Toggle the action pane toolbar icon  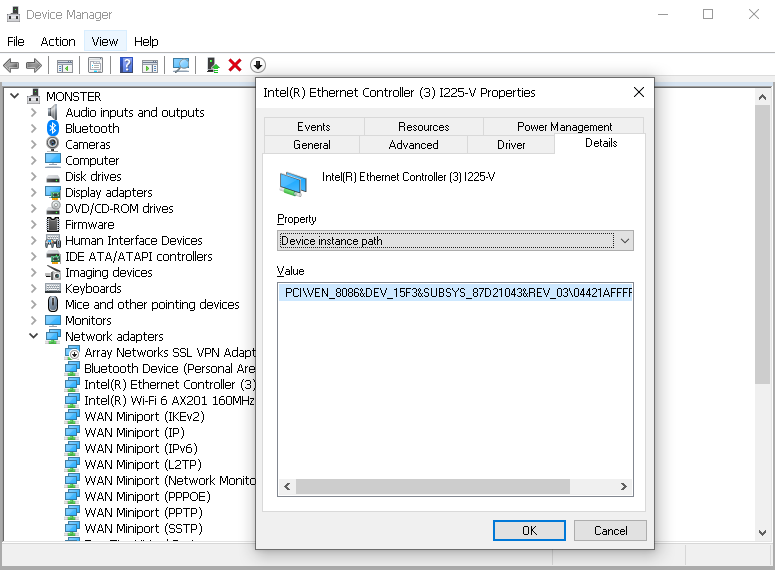(150, 65)
